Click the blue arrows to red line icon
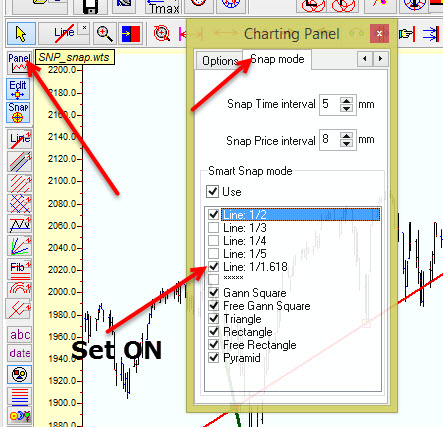The width and height of the screenshot is (443, 427). click(431, 34)
